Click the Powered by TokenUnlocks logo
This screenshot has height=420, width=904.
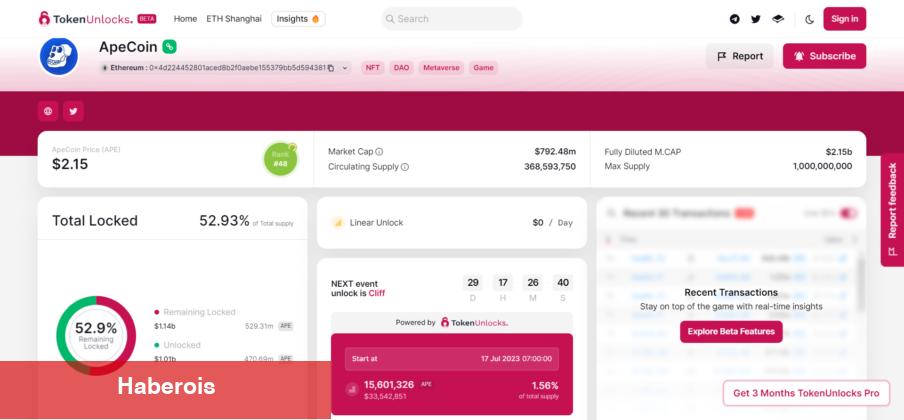[x=474, y=322]
